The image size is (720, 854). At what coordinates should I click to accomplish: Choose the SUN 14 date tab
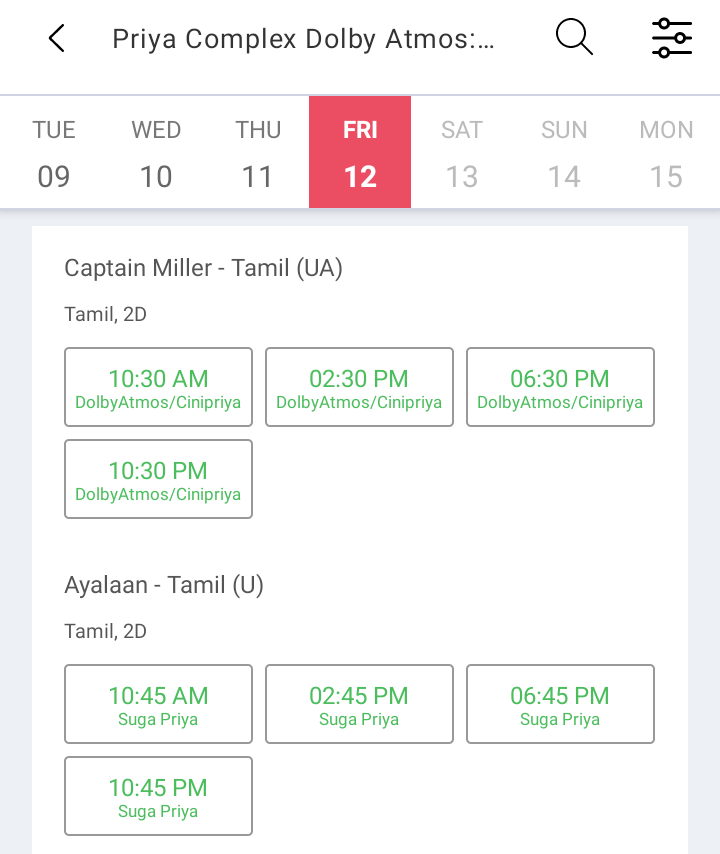click(x=564, y=152)
